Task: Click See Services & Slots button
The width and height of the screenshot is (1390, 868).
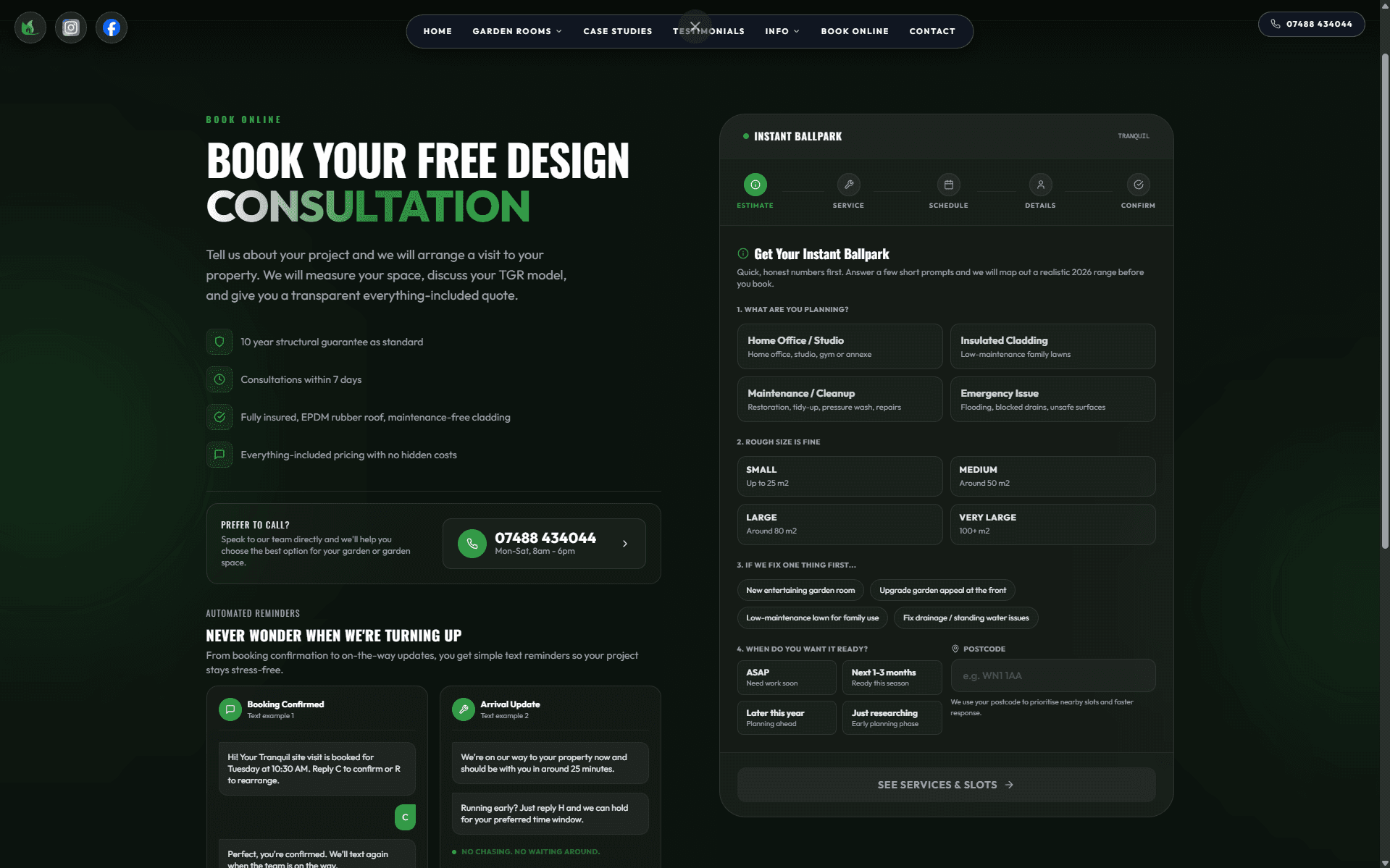Action: pyautogui.click(x=946, y=785)
